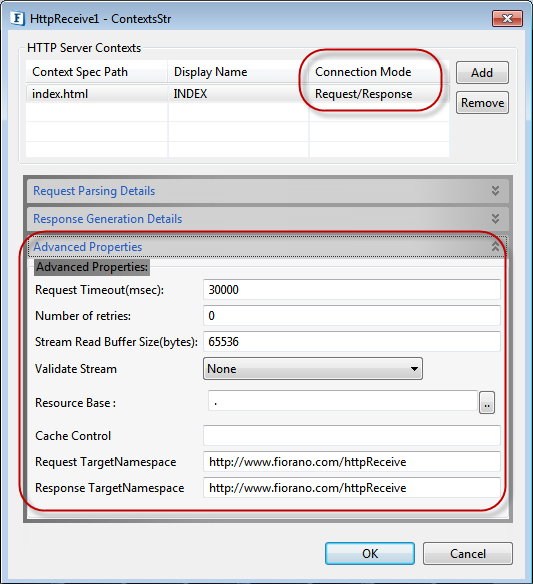Screen dimensions: 533x584
Task: Edit the Request TargetNamespace URL field
Action: (352, 462)
